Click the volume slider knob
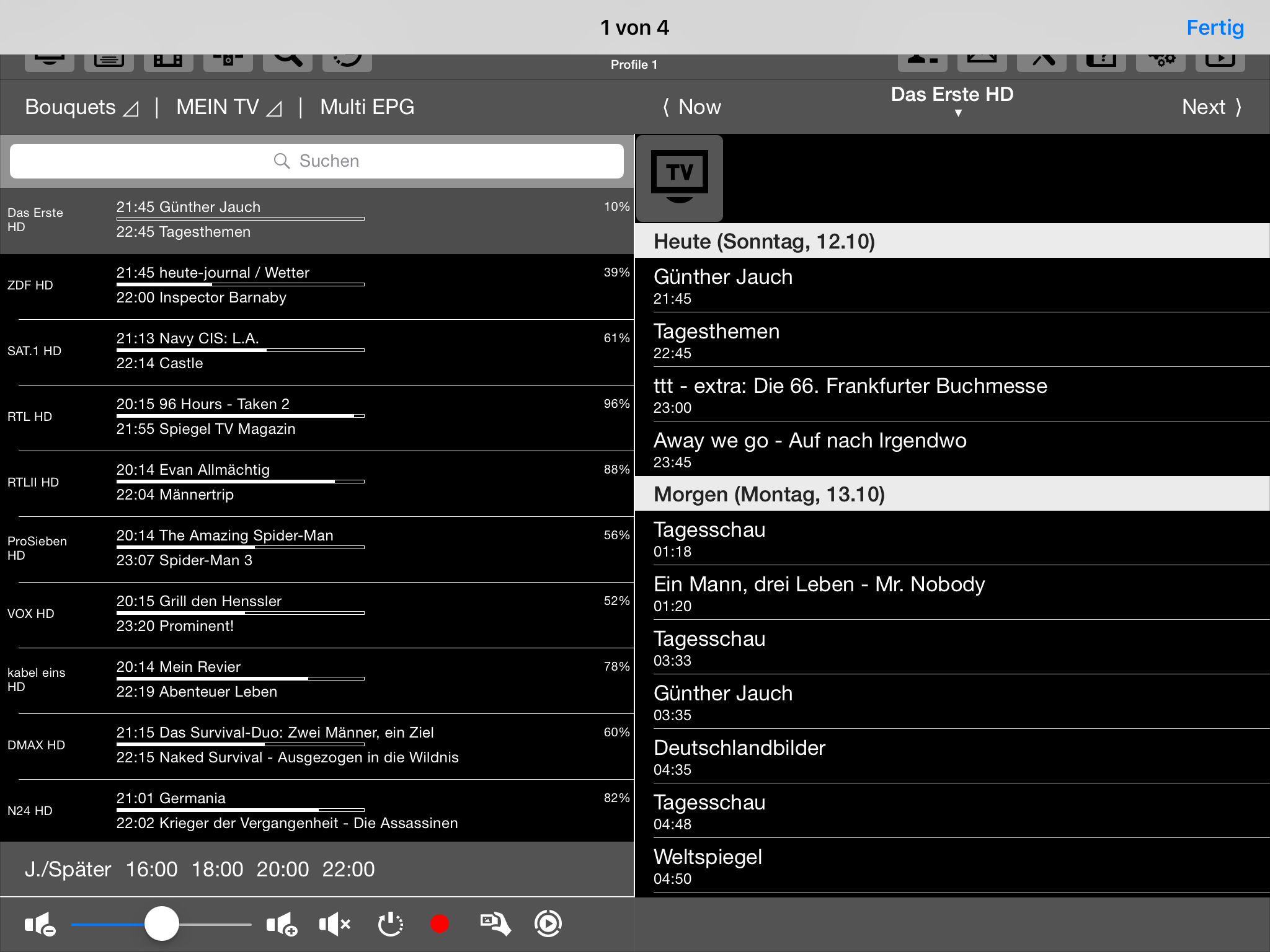 [x=162, y=924]
